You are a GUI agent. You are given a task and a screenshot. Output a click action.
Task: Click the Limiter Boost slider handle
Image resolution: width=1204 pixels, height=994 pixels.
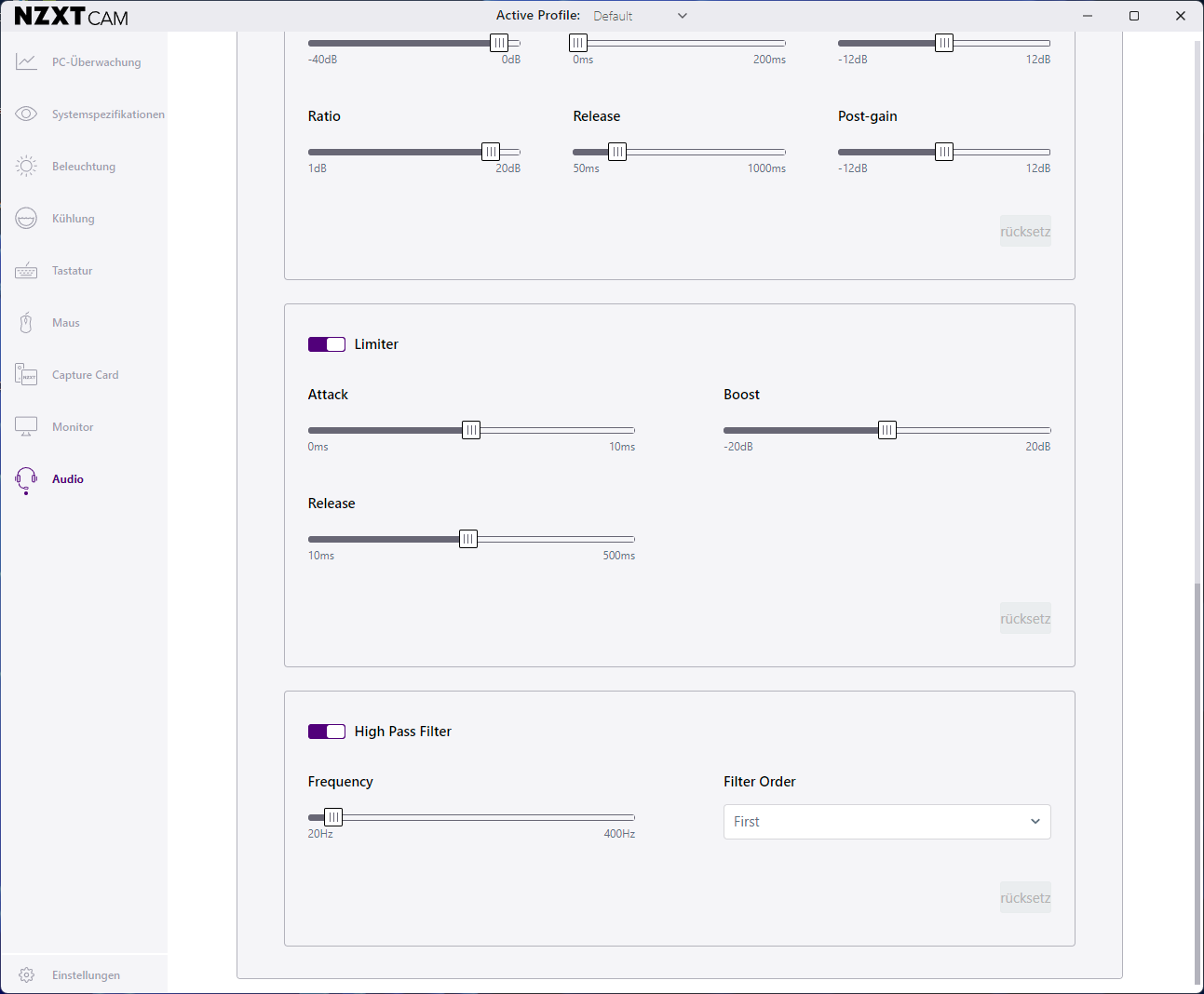pos(887,430)
